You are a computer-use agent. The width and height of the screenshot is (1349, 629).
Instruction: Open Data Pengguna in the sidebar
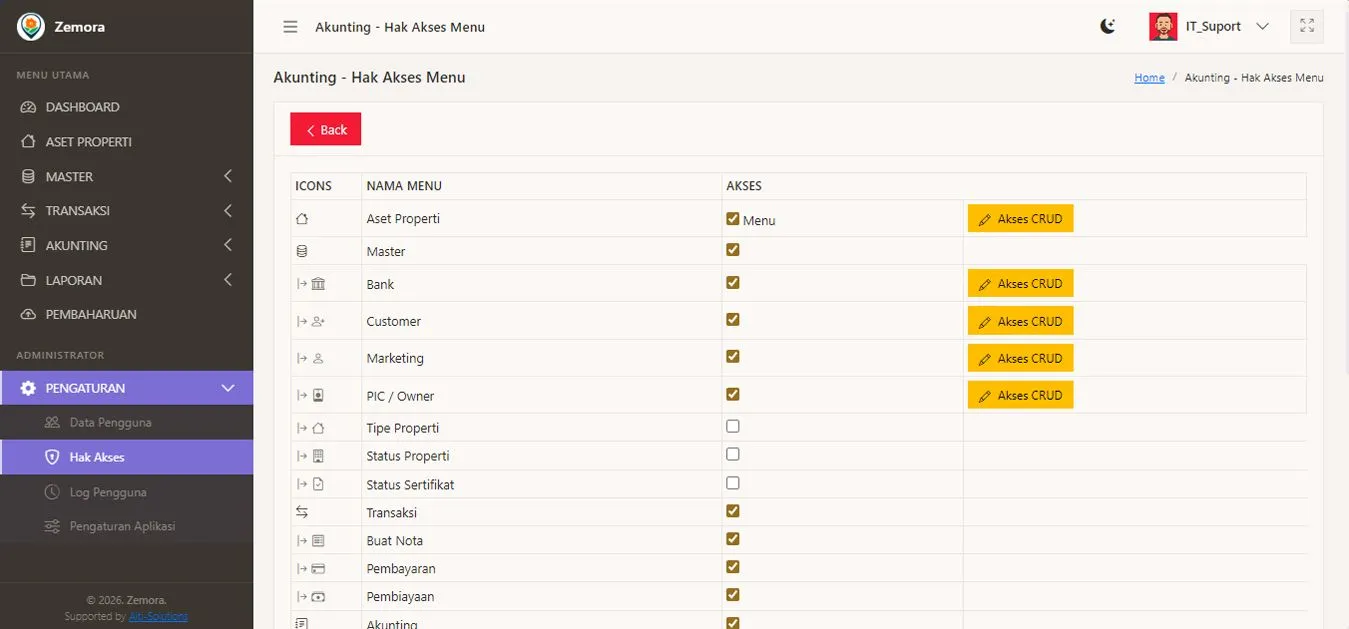110,423
